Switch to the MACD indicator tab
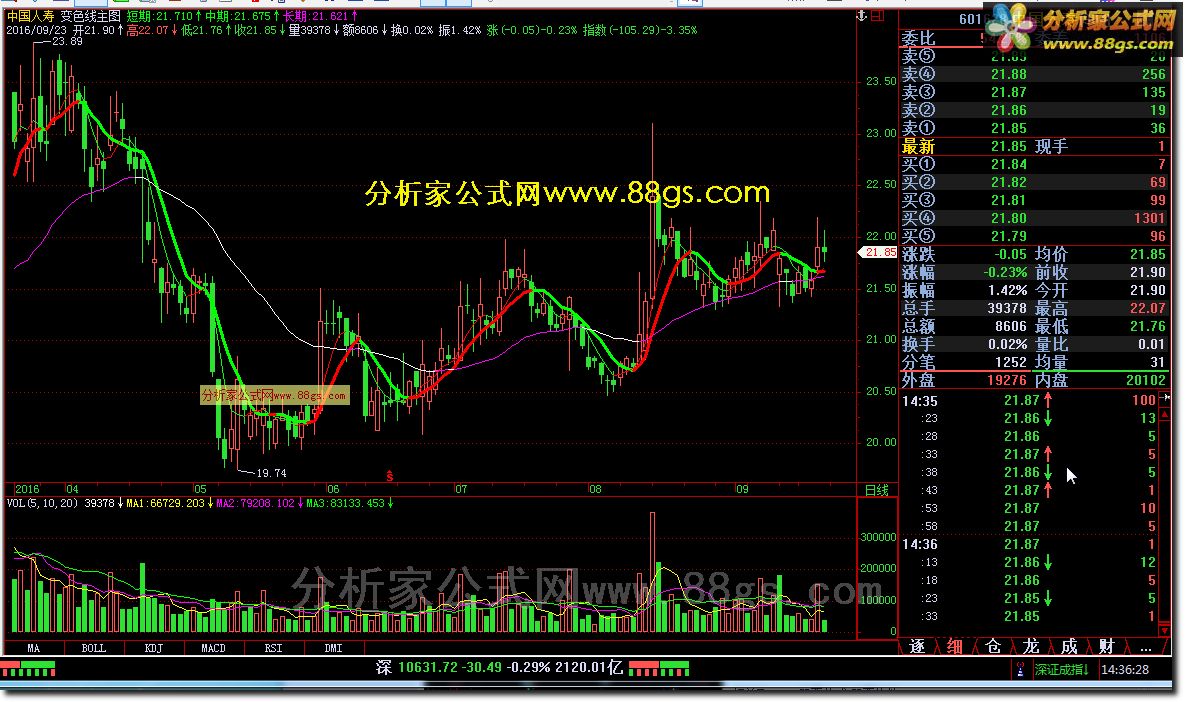The image size is (1185, 702). pos(213,648)
